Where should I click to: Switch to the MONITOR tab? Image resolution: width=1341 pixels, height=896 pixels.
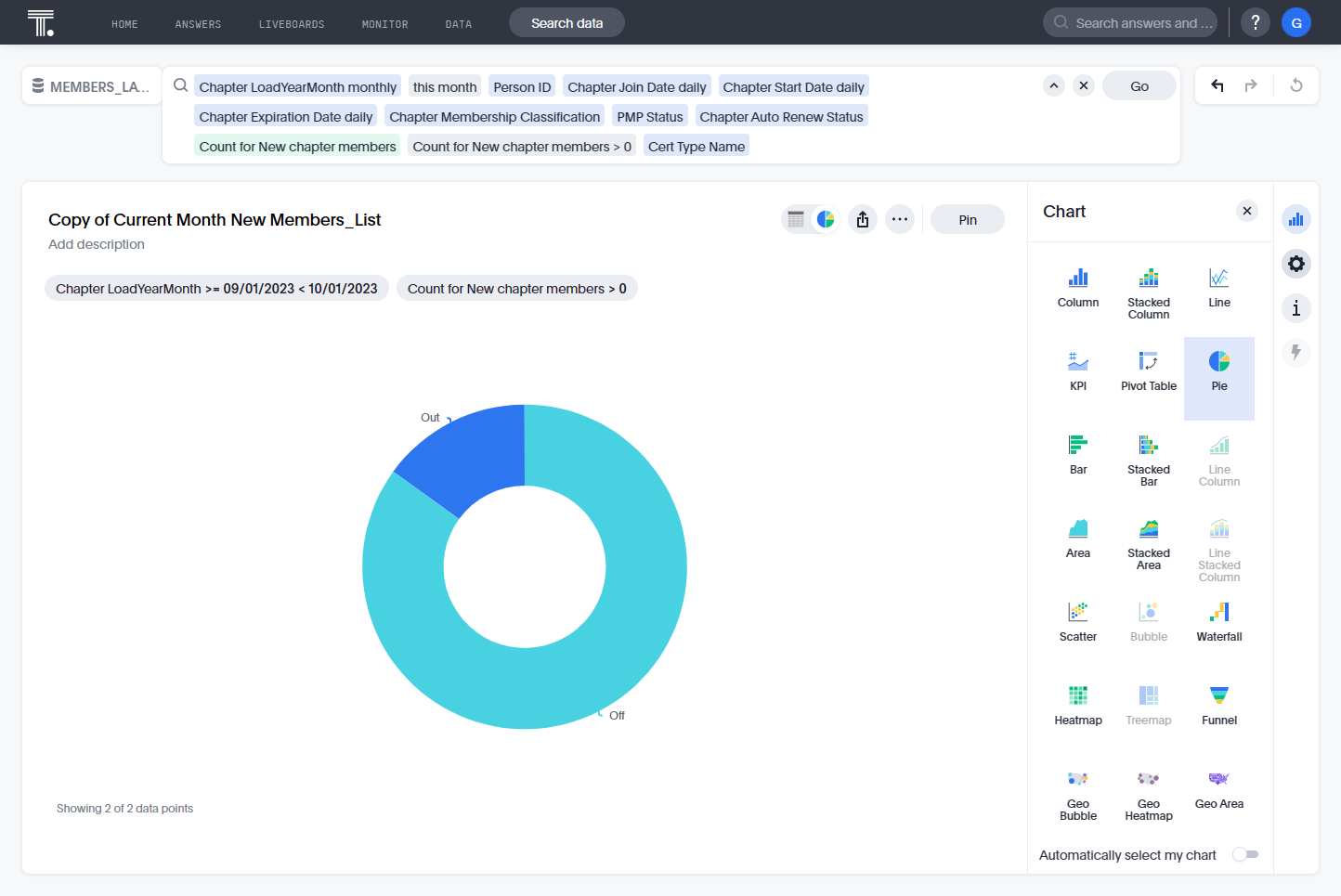[385, 24]
